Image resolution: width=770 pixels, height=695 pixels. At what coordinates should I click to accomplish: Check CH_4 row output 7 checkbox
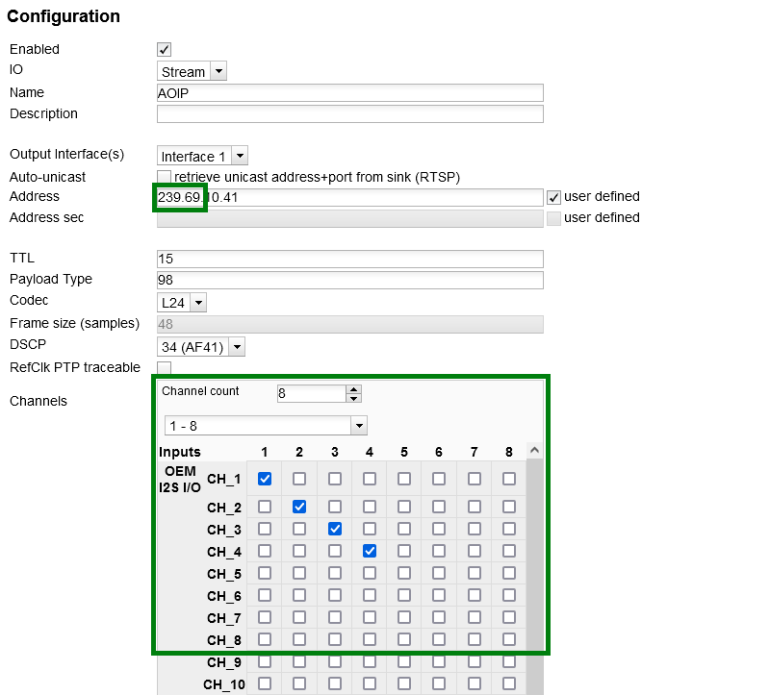point(474,551)
